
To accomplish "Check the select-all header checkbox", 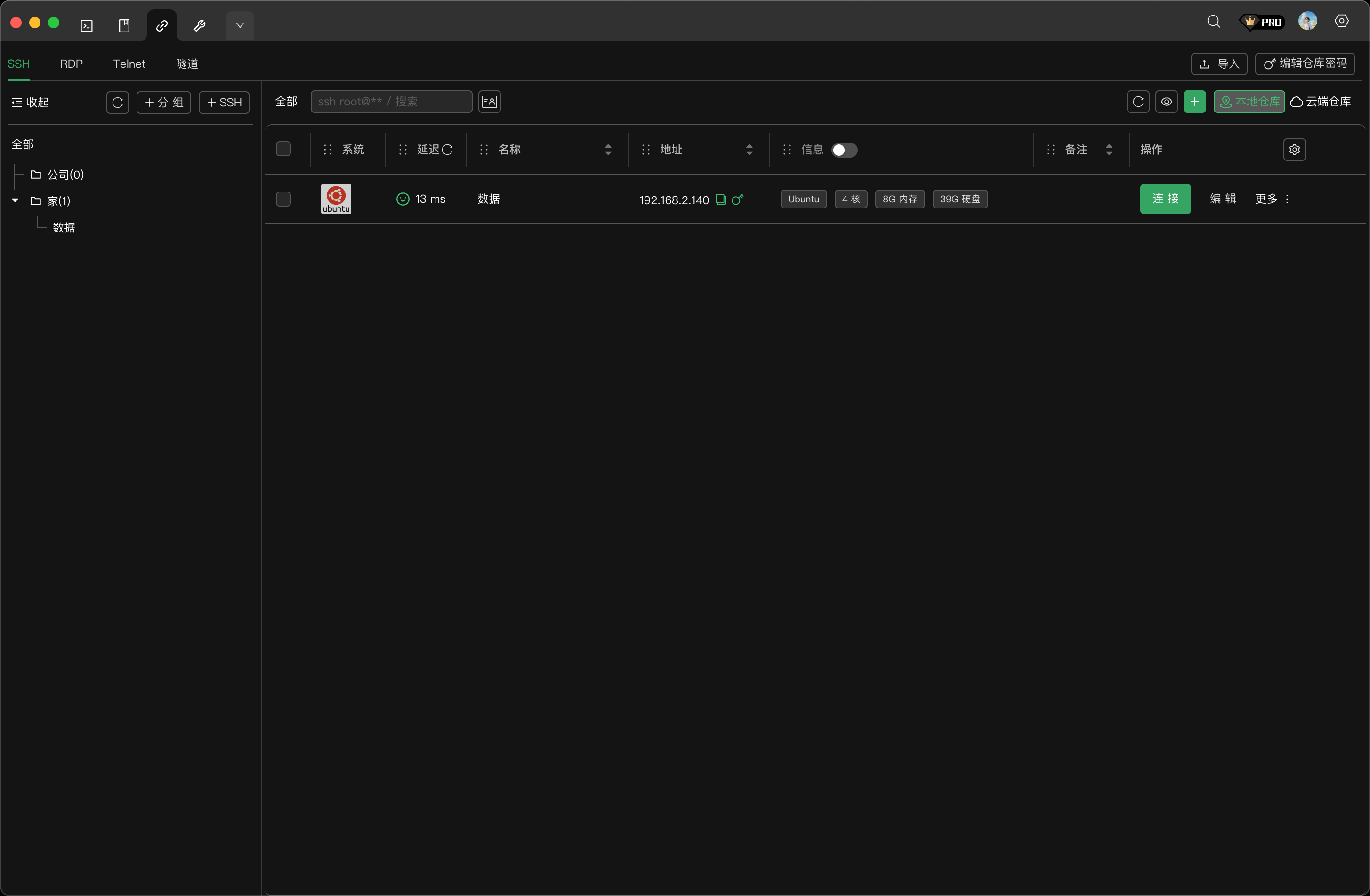I will click(x=283, y=149).
